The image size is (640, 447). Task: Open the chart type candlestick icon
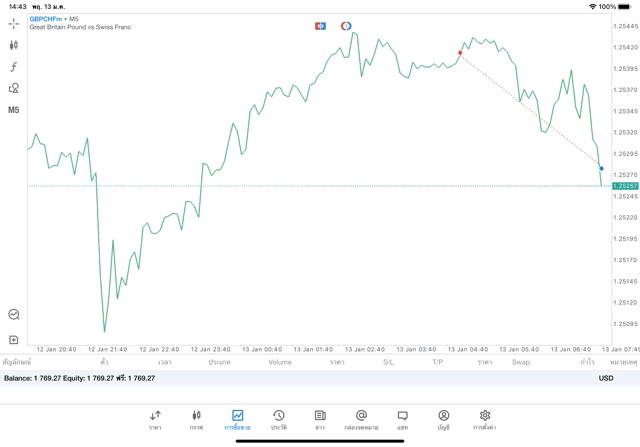click(x=14, y=45)
